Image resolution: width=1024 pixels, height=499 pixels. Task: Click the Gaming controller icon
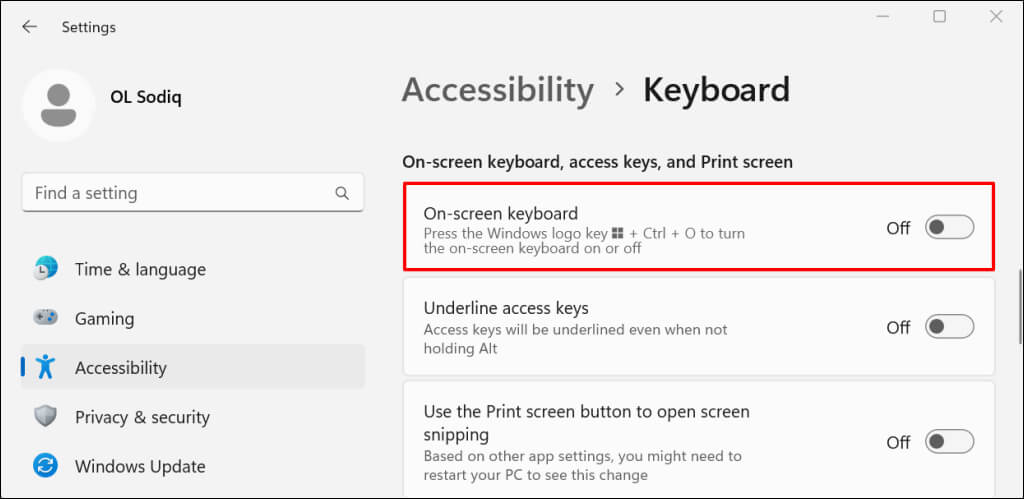46,318
